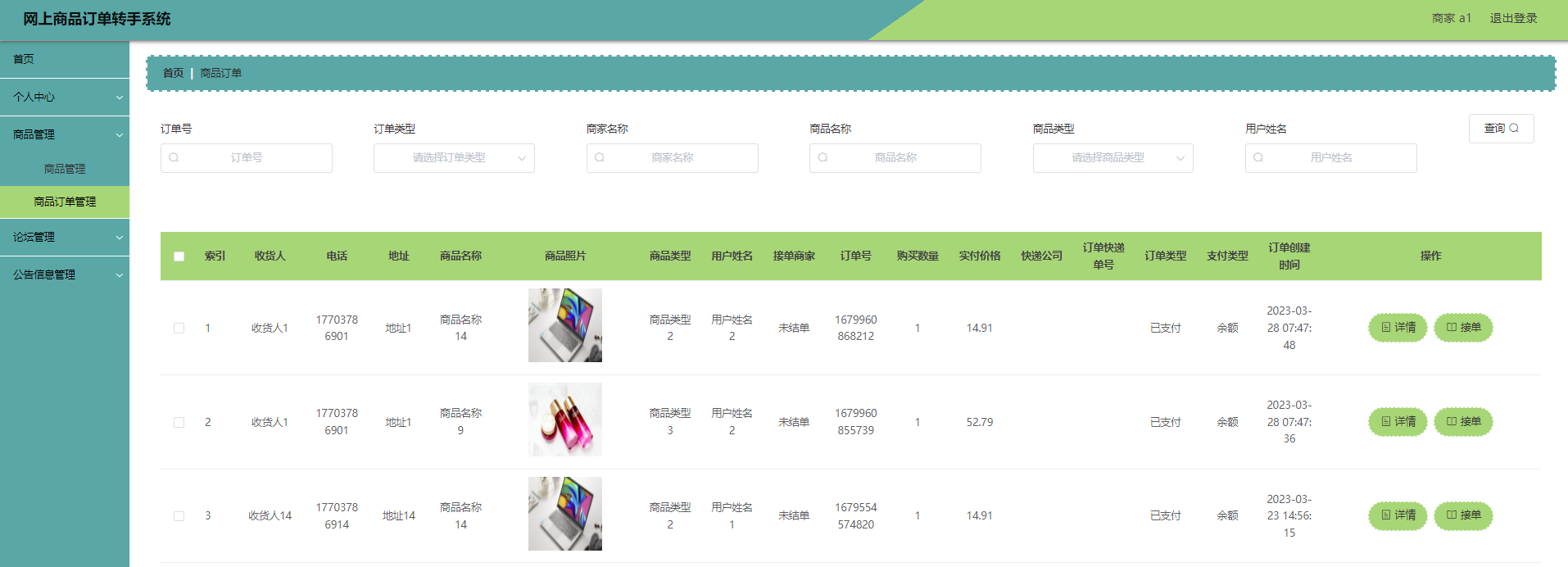Expand the 公告信息管理 sidebar menu
1568x567 pixels.
(x=65, y=274)
